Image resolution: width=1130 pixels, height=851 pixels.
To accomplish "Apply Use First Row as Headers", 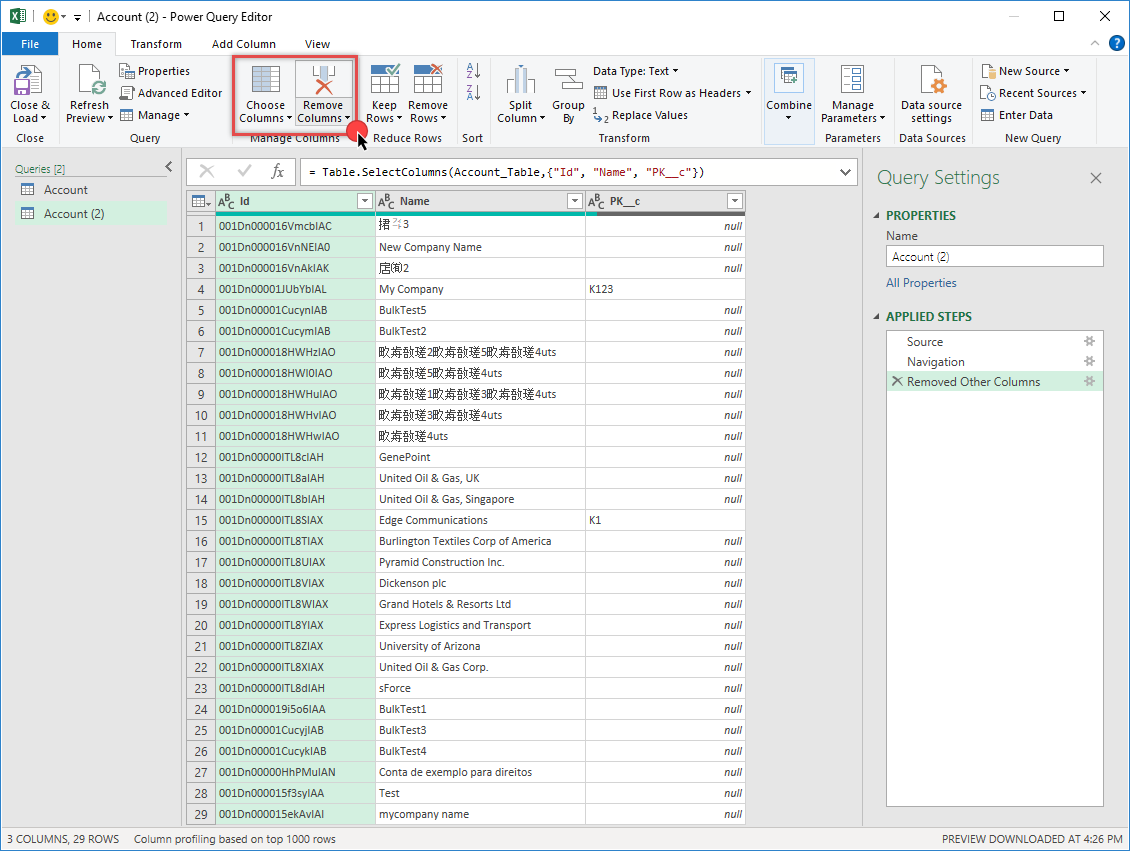I will tap(673, 92).
